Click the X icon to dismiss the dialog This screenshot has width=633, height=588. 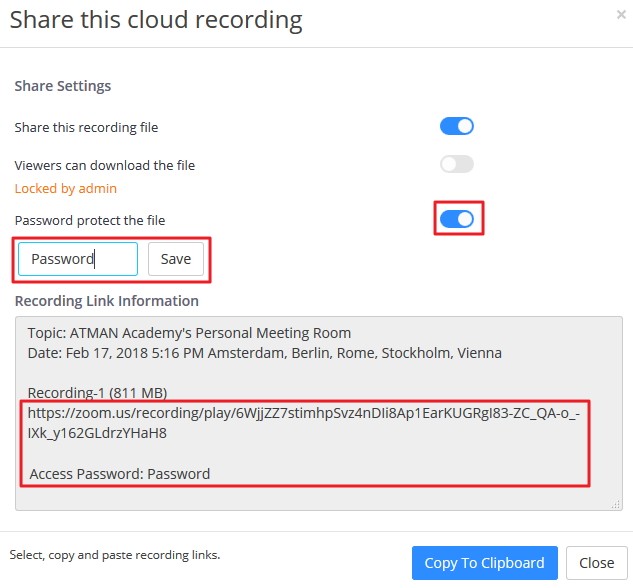click(x=621, y=15)
